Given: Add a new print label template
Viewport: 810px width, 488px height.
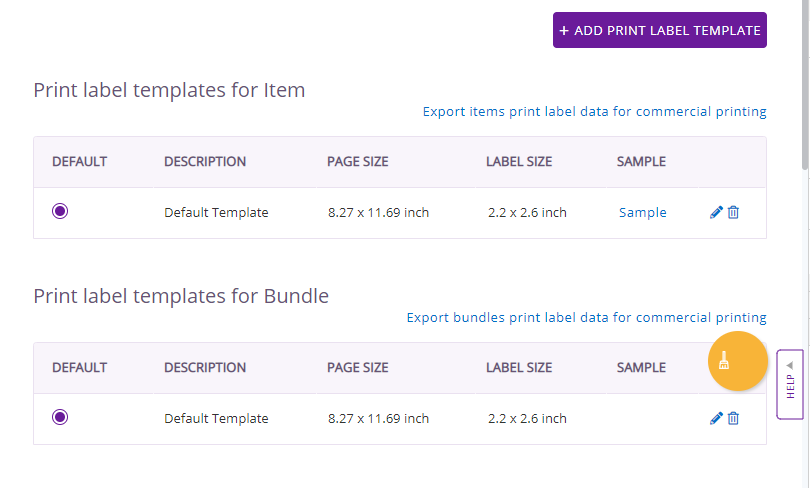Looking at the screenshot, I should [660, 30].
